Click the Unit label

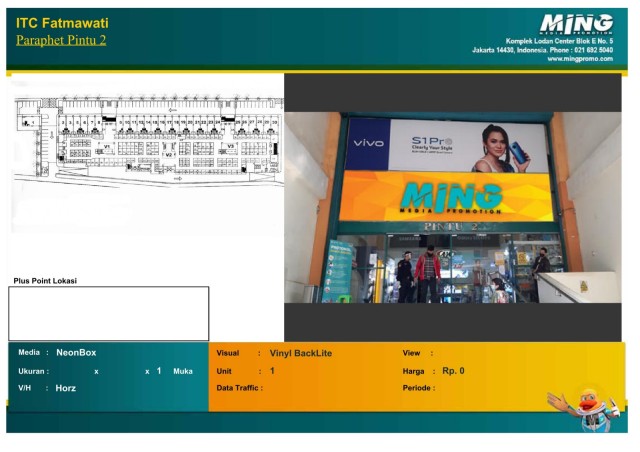click(224, 371)
